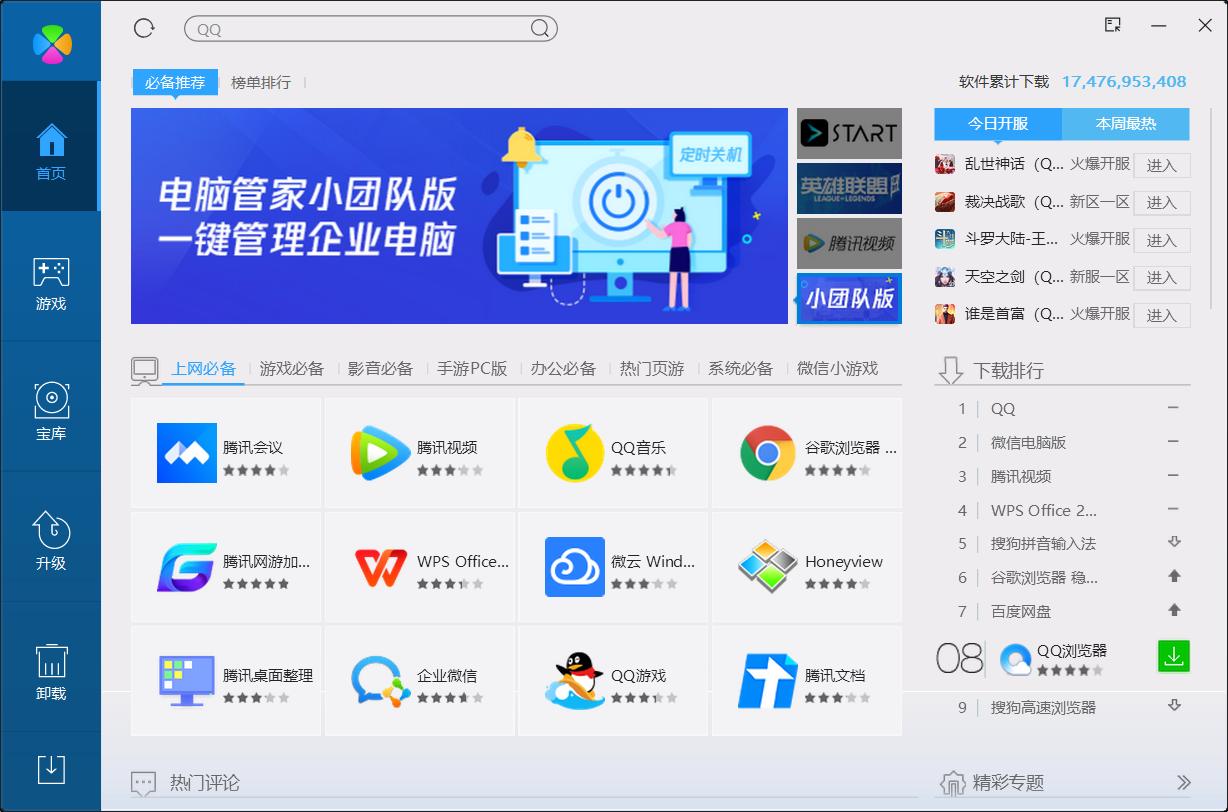Click the minimize-to-tray icon in the title bar
Viewport: 1228px width, 812px height.
[1111, 25]
